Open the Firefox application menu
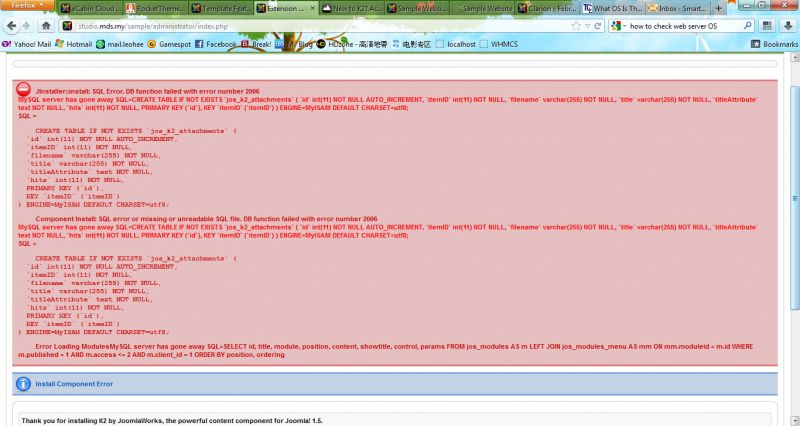This screenshot has height=426, width=800. 27,5
